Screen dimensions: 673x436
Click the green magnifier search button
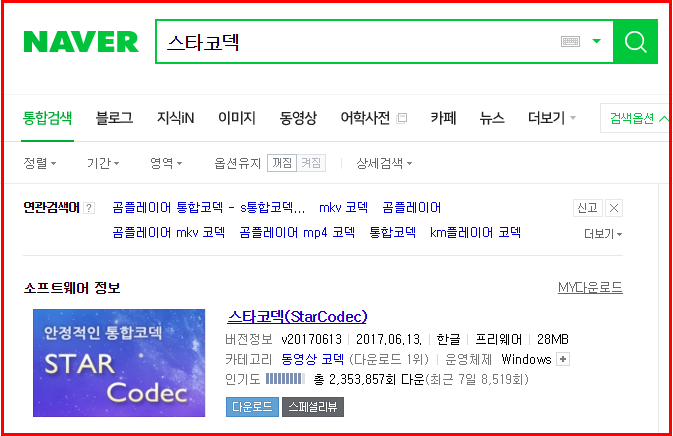click(x=635, y=42)
